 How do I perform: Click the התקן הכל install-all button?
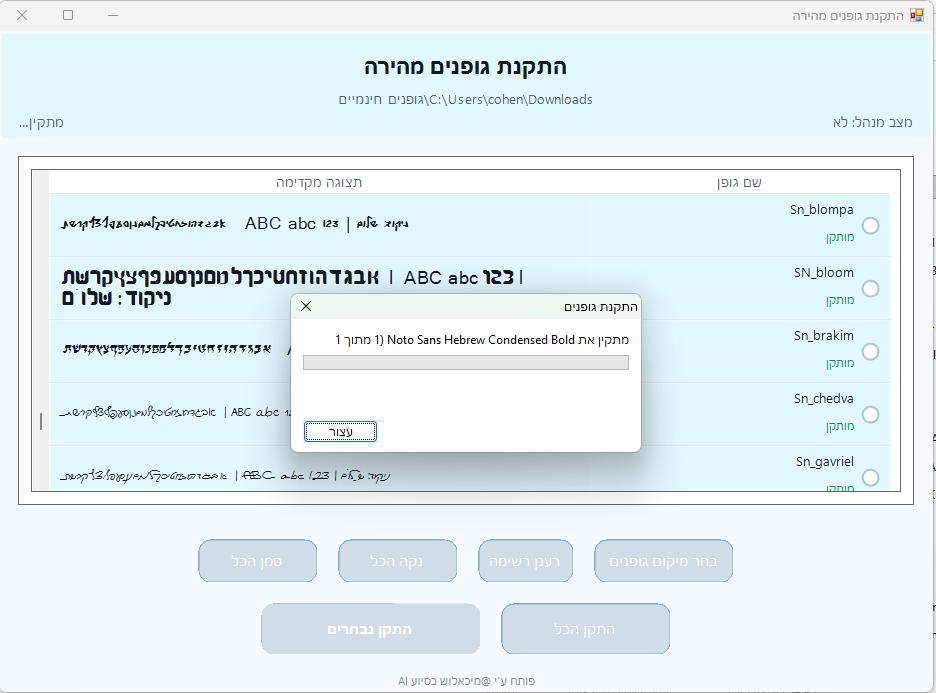(584, 629)
